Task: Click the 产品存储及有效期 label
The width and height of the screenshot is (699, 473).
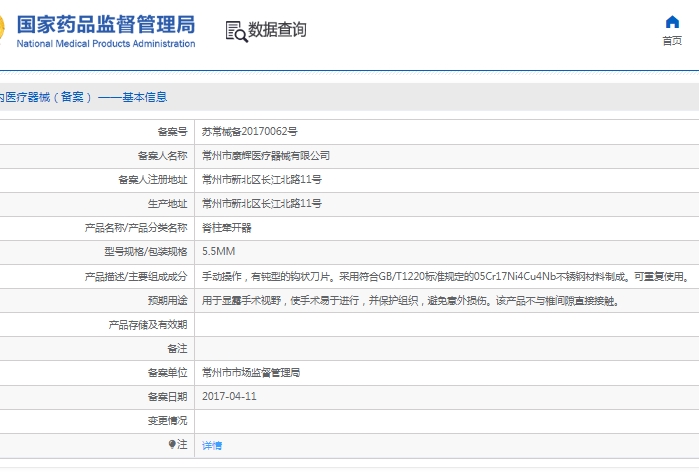Action: pyautogui.click(x=148, y=325)
